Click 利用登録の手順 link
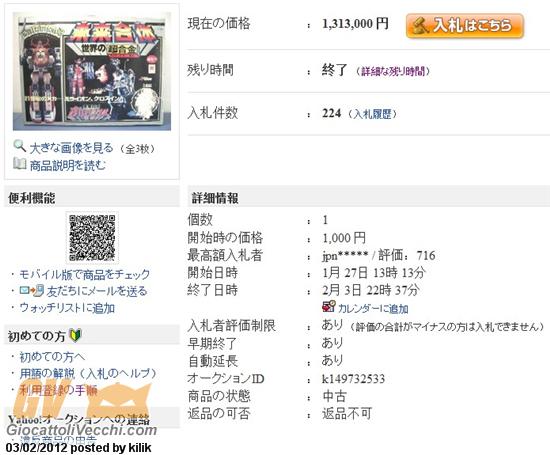The width and height of the screenshot is (550, 455). [58, 390]
